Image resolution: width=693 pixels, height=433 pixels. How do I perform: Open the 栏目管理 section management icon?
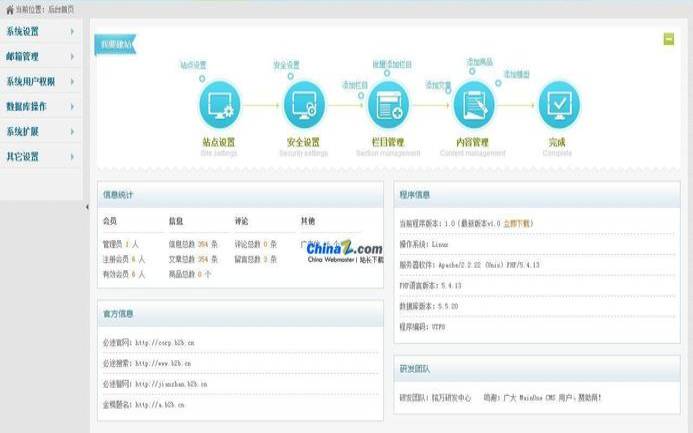click(389, 105)
